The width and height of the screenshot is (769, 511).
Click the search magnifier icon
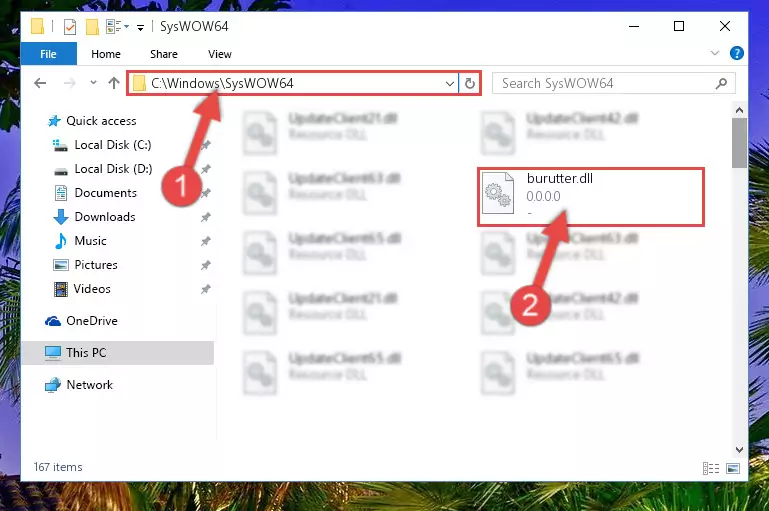pos(721,84)
